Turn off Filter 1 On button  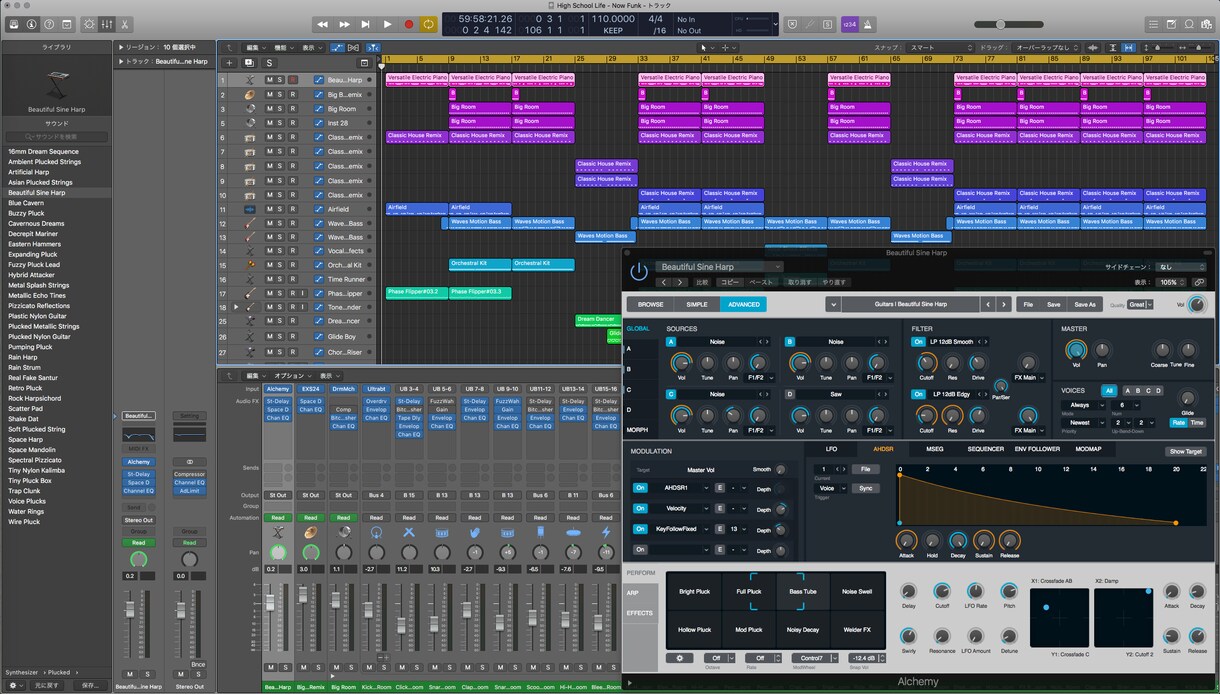click(918, 342)
